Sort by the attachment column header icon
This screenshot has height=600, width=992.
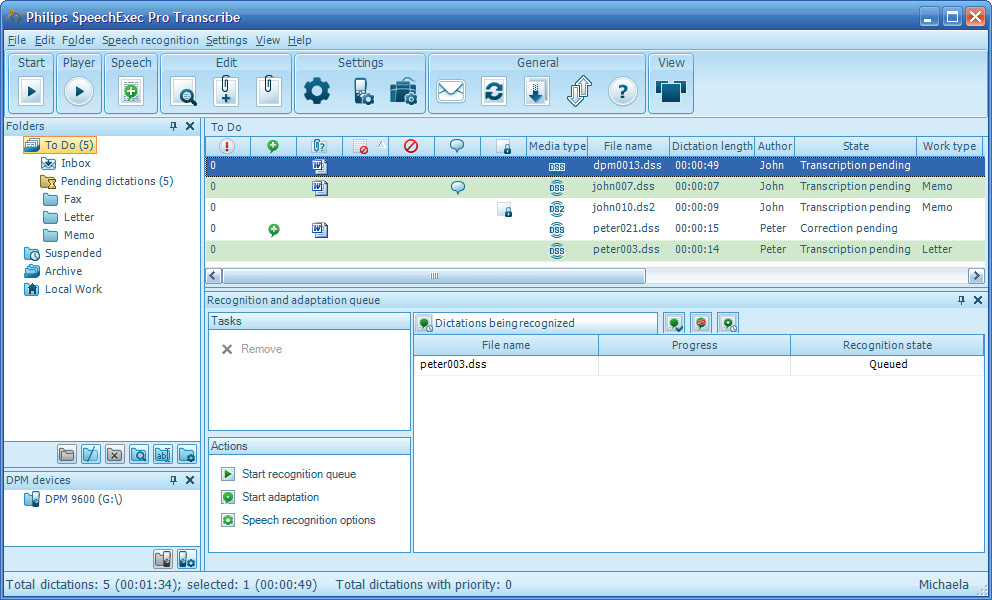(319, 146)
